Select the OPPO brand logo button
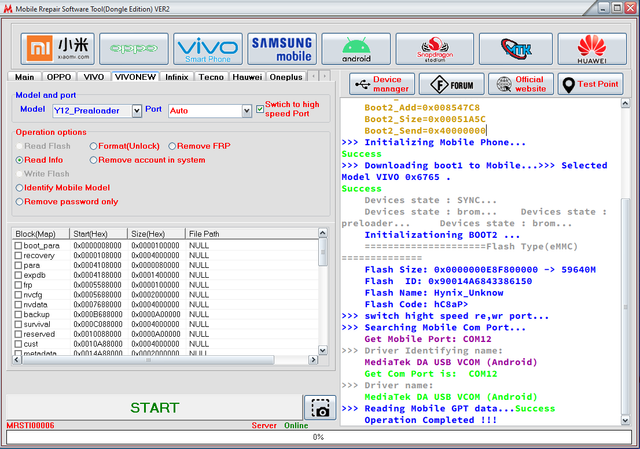The image size is (640, 449). coord(134,49)
